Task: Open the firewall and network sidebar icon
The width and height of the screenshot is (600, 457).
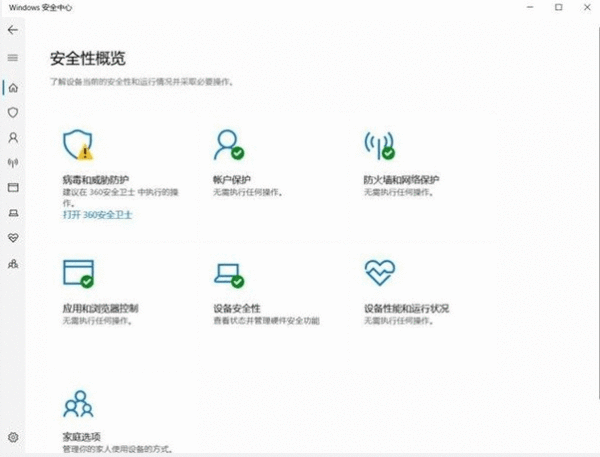Action: point(13,162)
